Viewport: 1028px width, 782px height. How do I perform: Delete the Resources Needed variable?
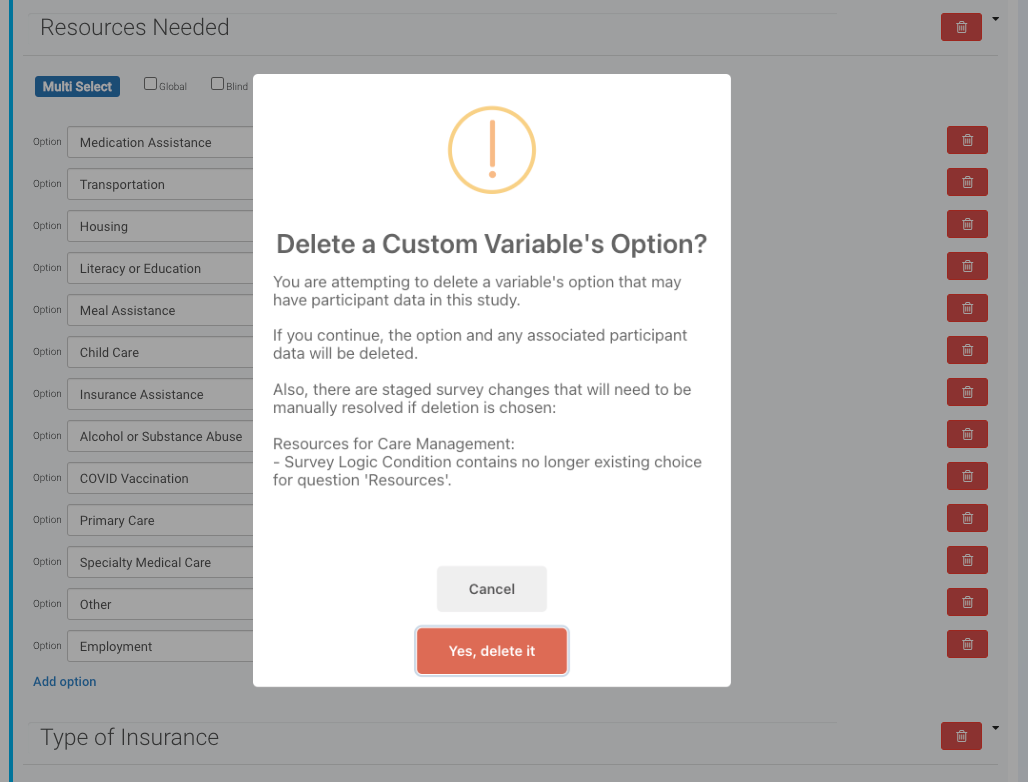pyautogui.click(x=961, y=28)
